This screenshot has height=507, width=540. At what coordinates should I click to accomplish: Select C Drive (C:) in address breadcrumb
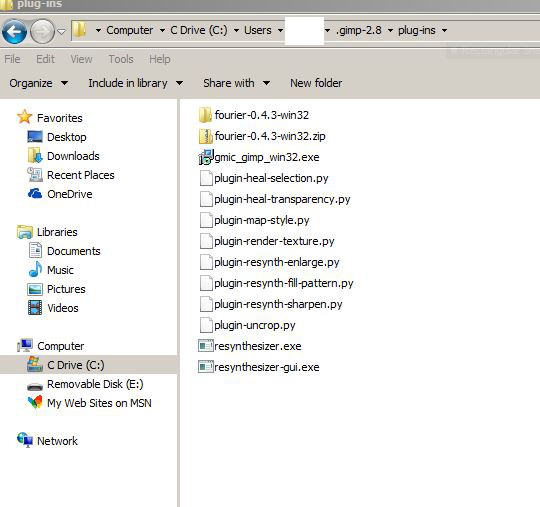199,30
